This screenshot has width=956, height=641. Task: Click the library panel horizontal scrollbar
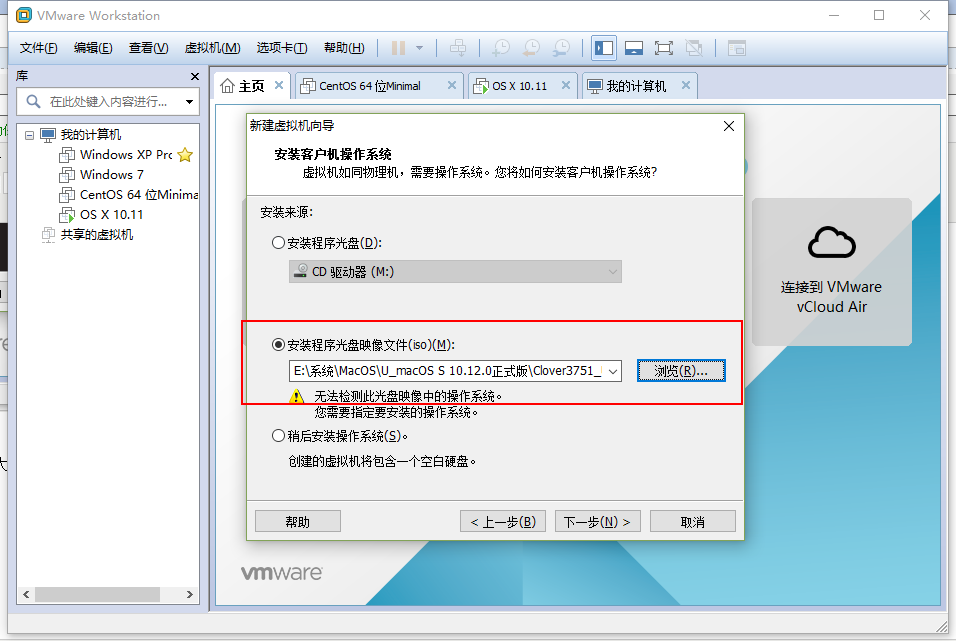[x=108, y=594]
